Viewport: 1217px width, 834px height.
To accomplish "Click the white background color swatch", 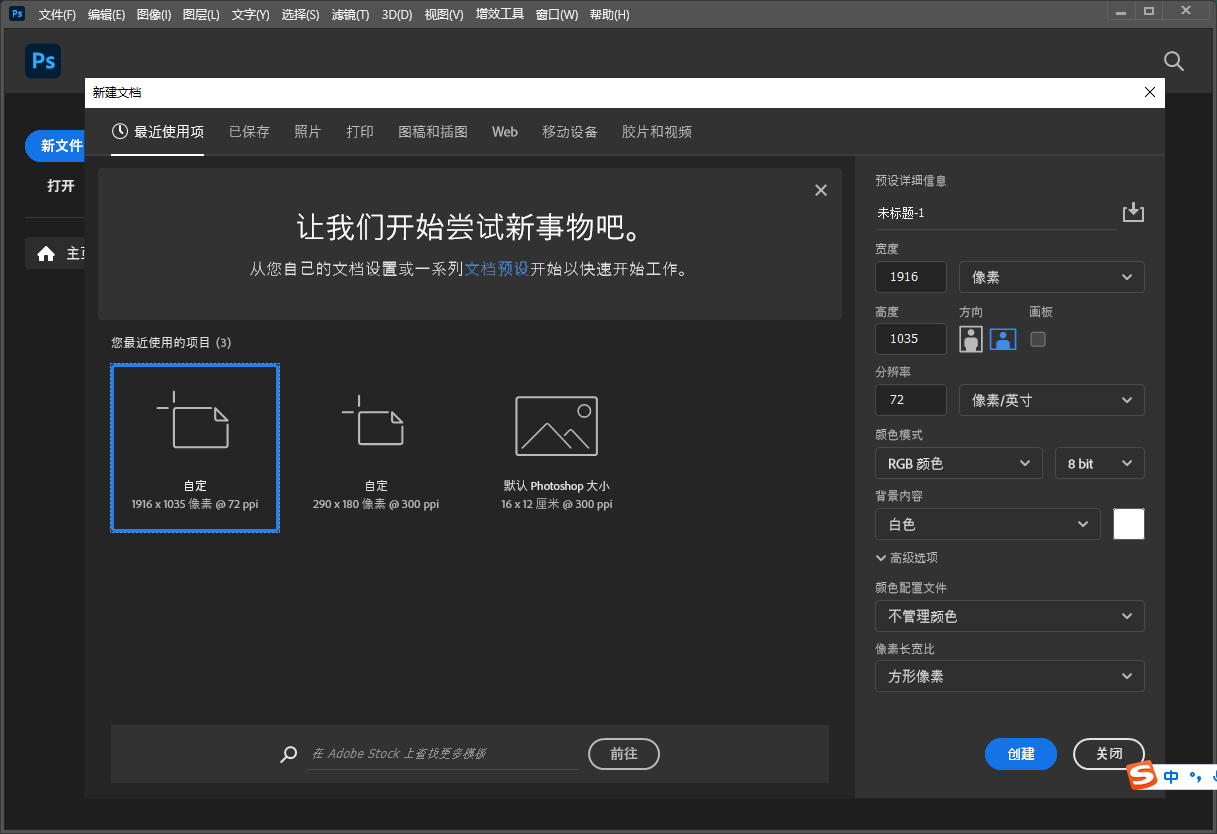I will [x=1128, y=523].
